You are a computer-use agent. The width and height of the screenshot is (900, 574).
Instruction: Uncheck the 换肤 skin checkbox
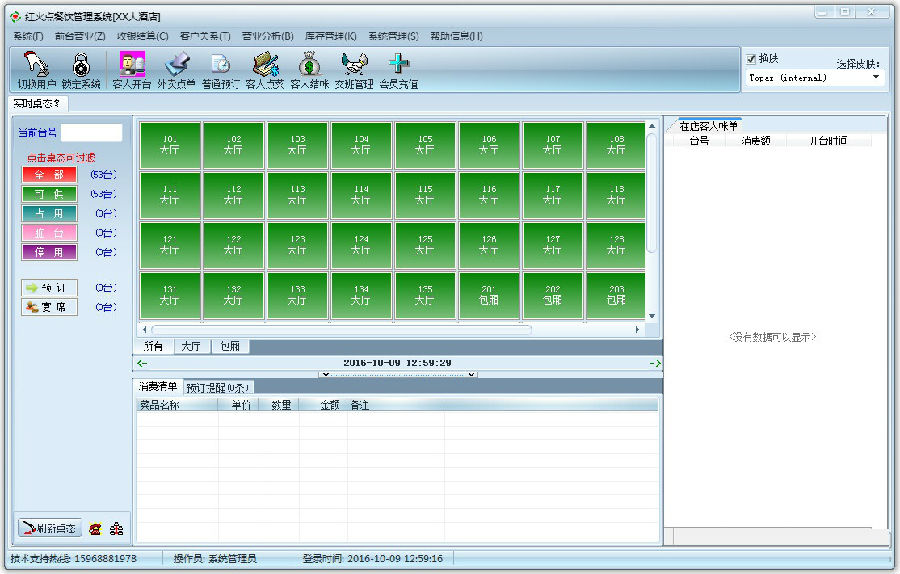click(x=752, y=59)
